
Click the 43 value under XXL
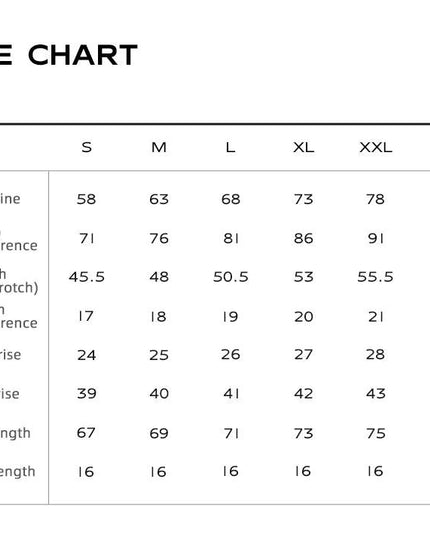(376, 394)
